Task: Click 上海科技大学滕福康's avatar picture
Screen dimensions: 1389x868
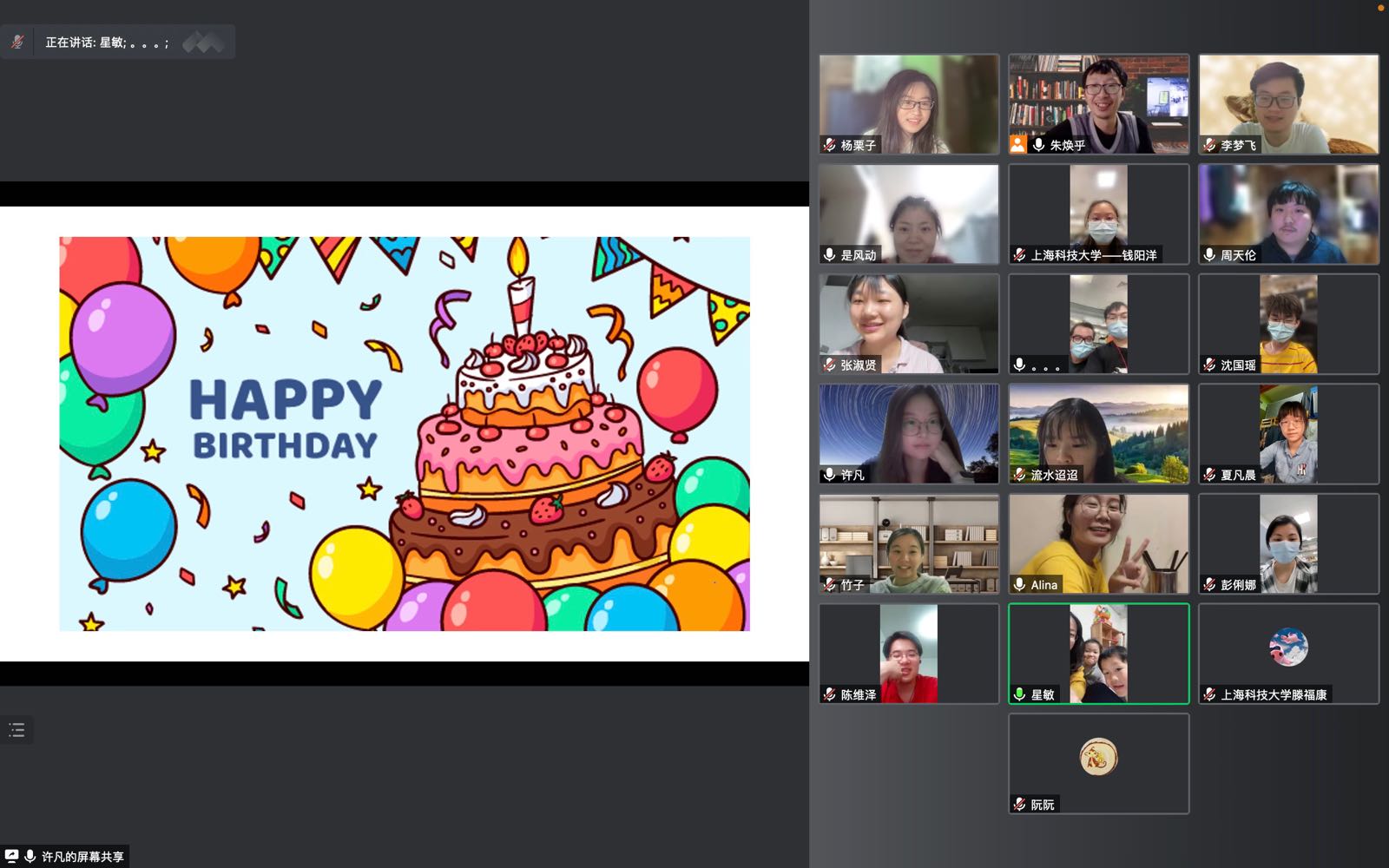Action: point(1288,647)
